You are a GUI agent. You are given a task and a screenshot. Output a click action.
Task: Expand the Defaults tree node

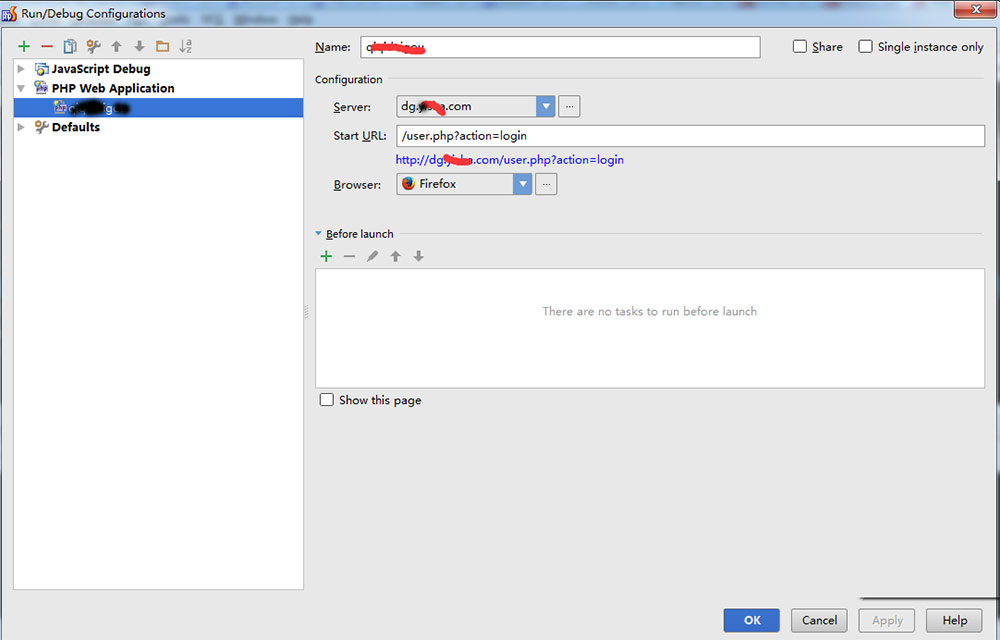[21, 127]
